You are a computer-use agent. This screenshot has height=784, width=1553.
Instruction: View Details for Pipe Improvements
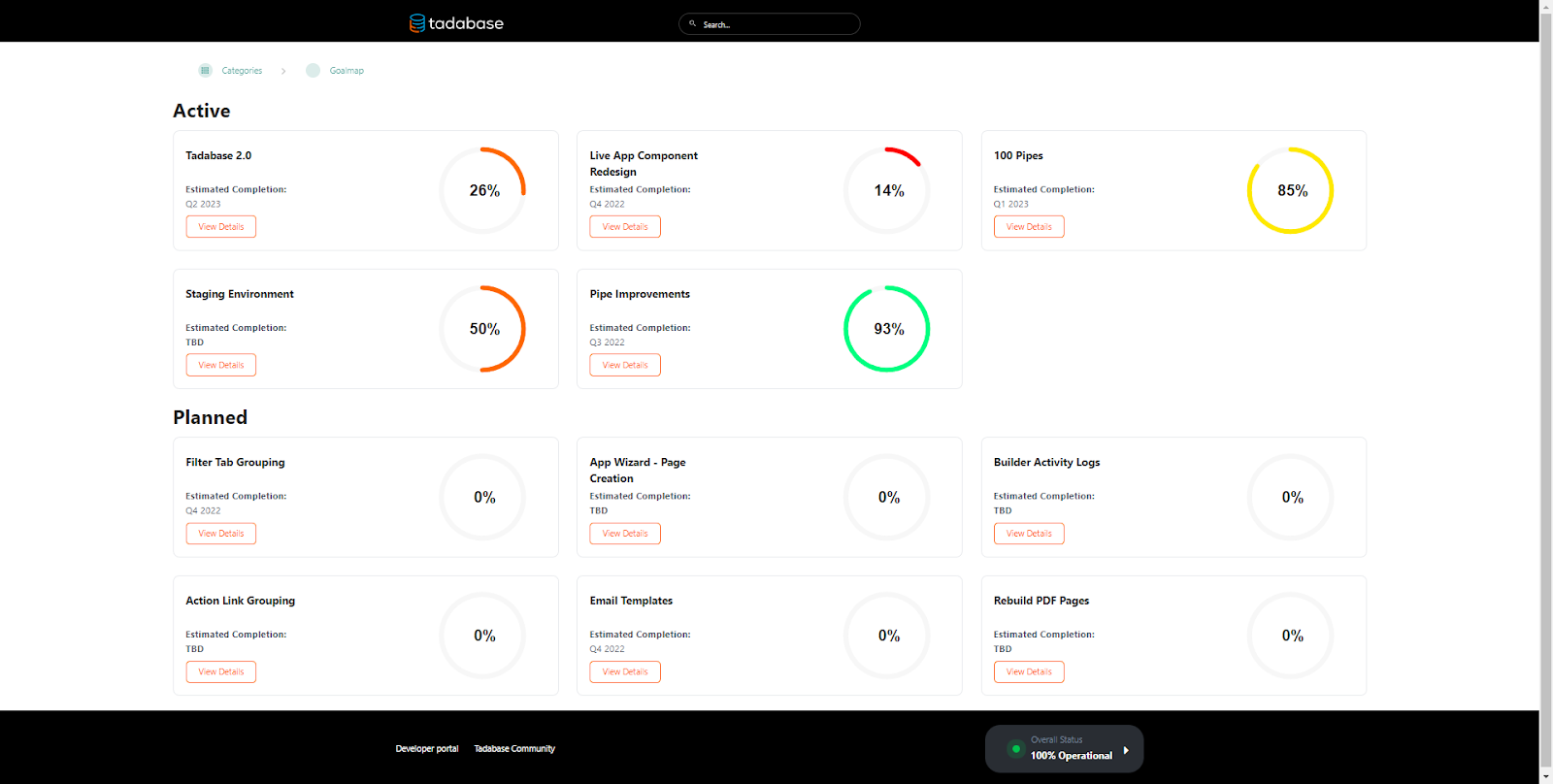point(625,365)
